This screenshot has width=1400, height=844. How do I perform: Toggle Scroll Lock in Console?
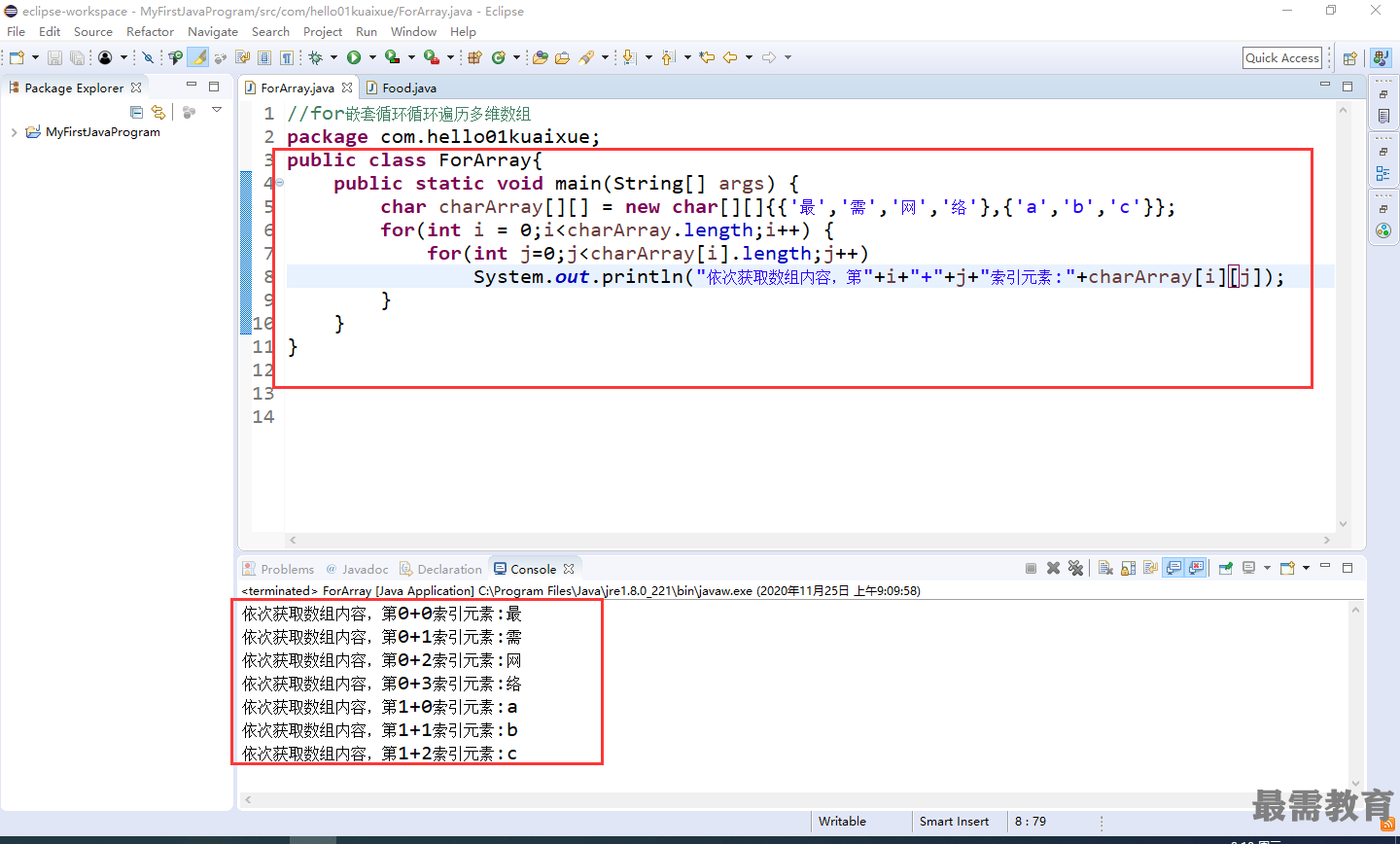1128,568
